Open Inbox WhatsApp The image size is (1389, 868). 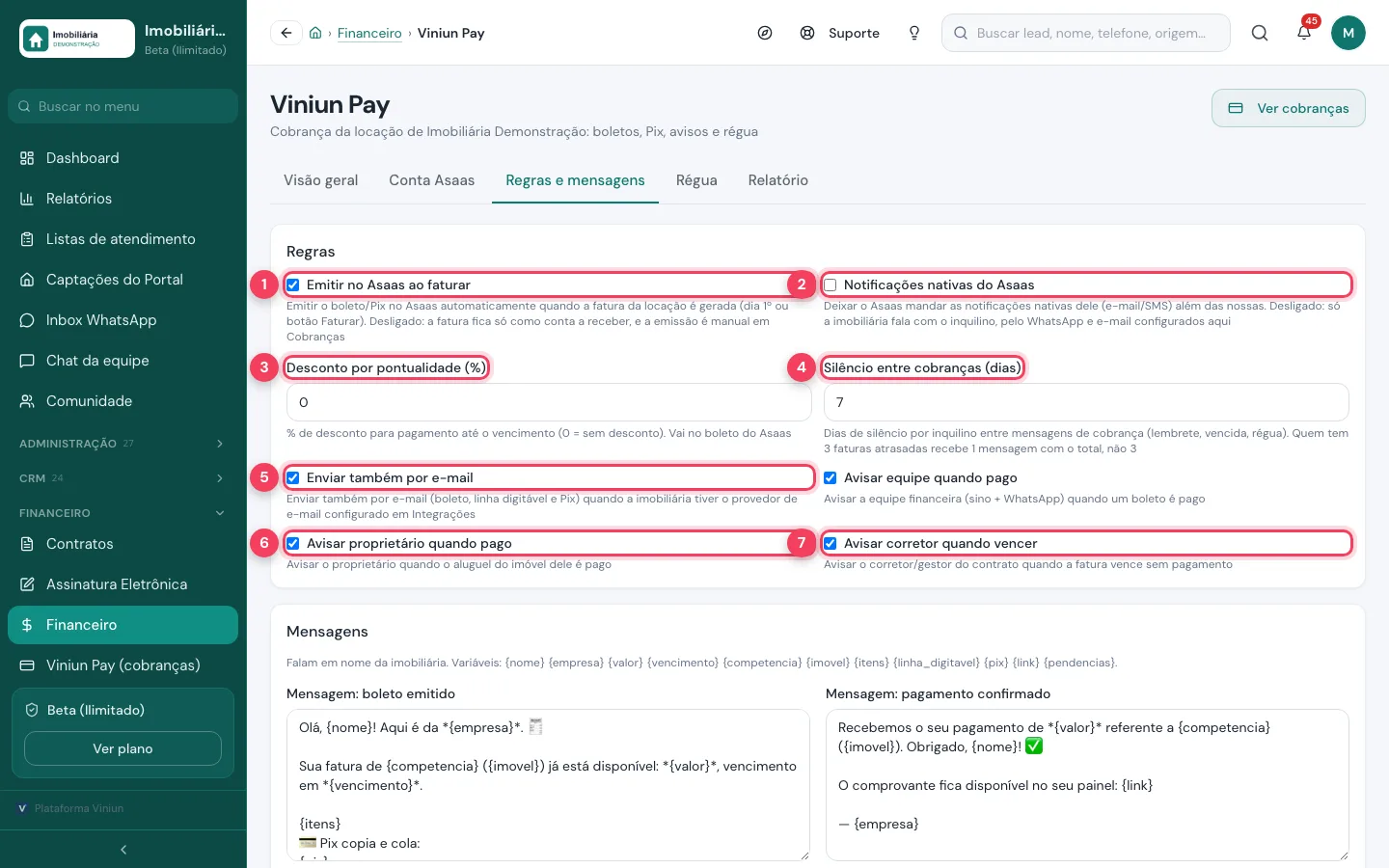(x=123, y=320)
